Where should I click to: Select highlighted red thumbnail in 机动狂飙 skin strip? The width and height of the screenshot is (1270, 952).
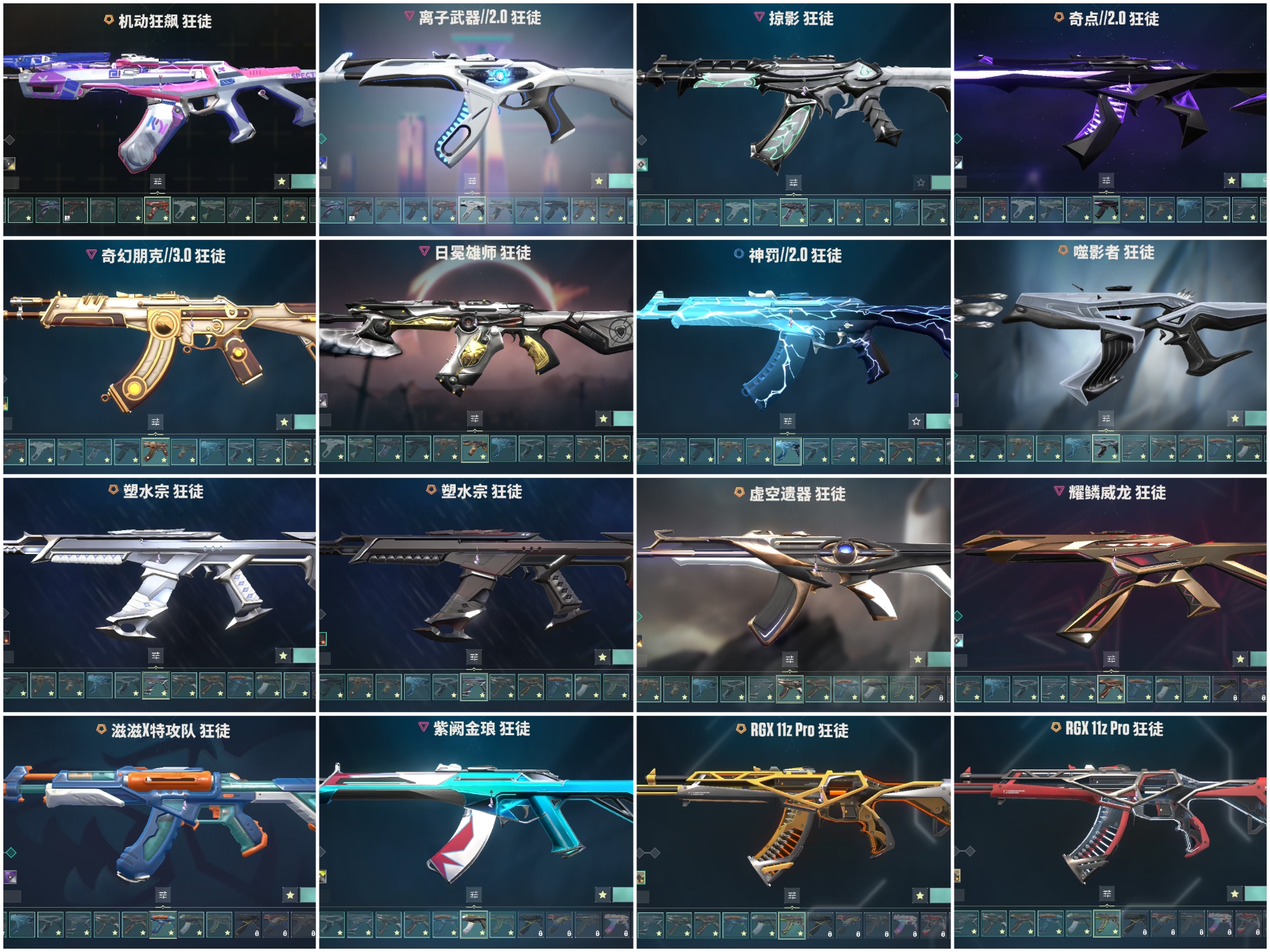157,210
